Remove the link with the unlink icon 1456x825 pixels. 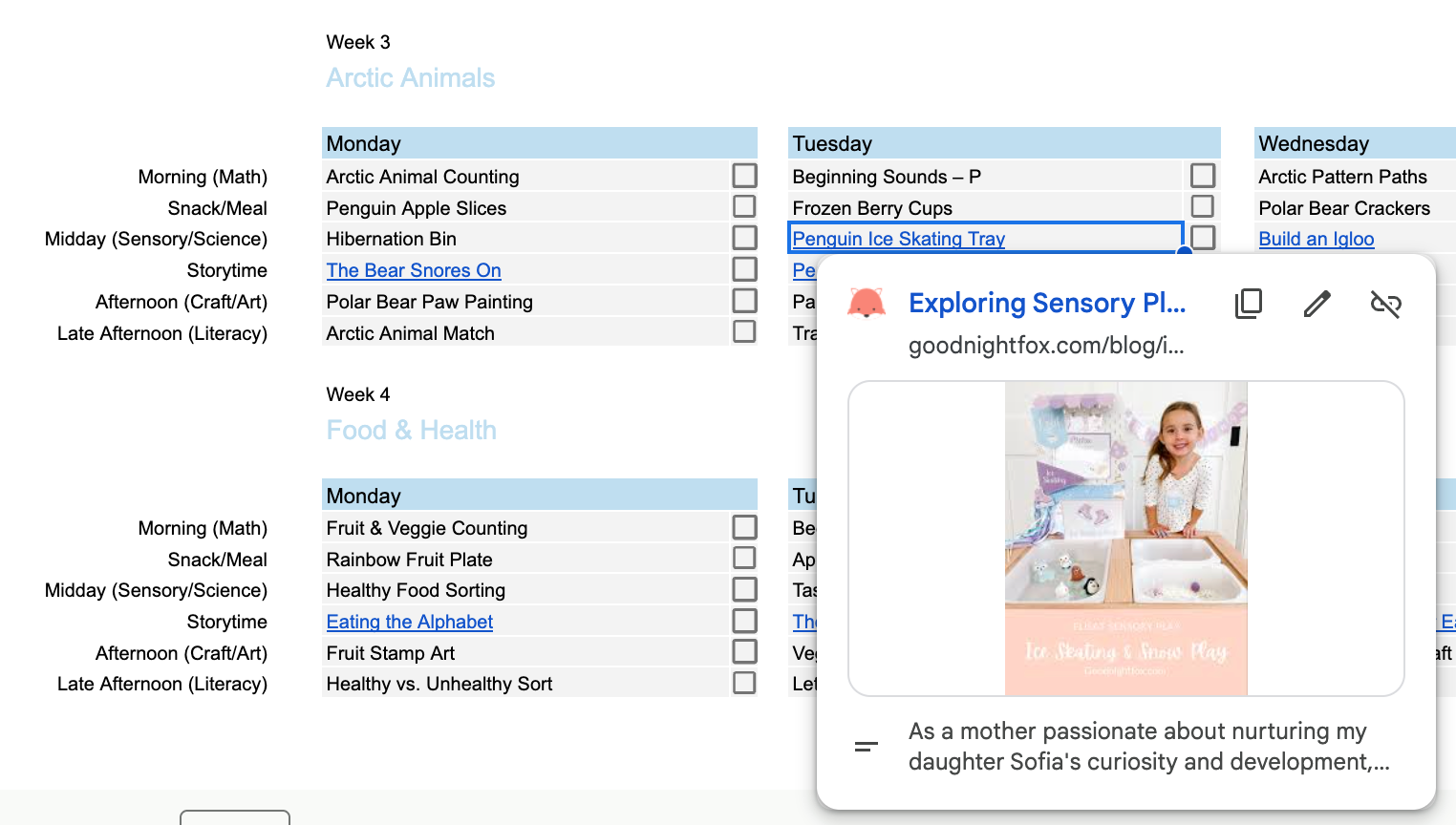point(1385,304)
